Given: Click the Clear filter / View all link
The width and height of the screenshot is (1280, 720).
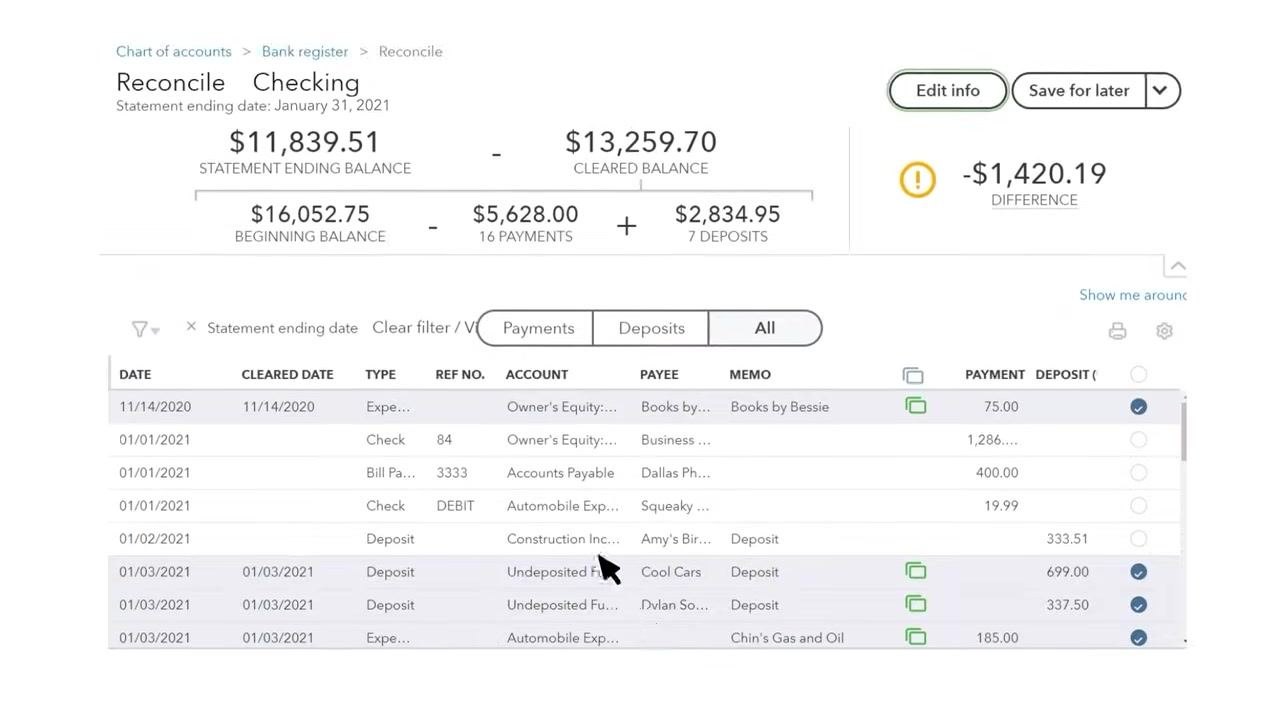Looking at the screenshot, I should pyautogui.click(x=423, y=328).
